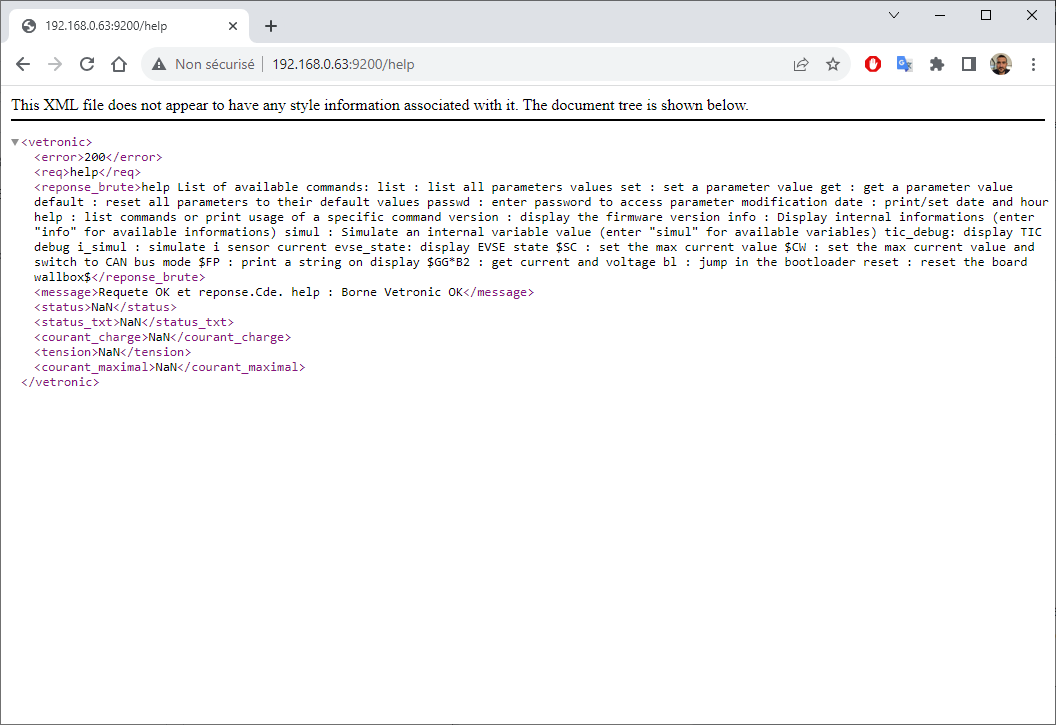Open a new browser tab
Viewport: 1056px width, 725px height.
pos(271,26)
